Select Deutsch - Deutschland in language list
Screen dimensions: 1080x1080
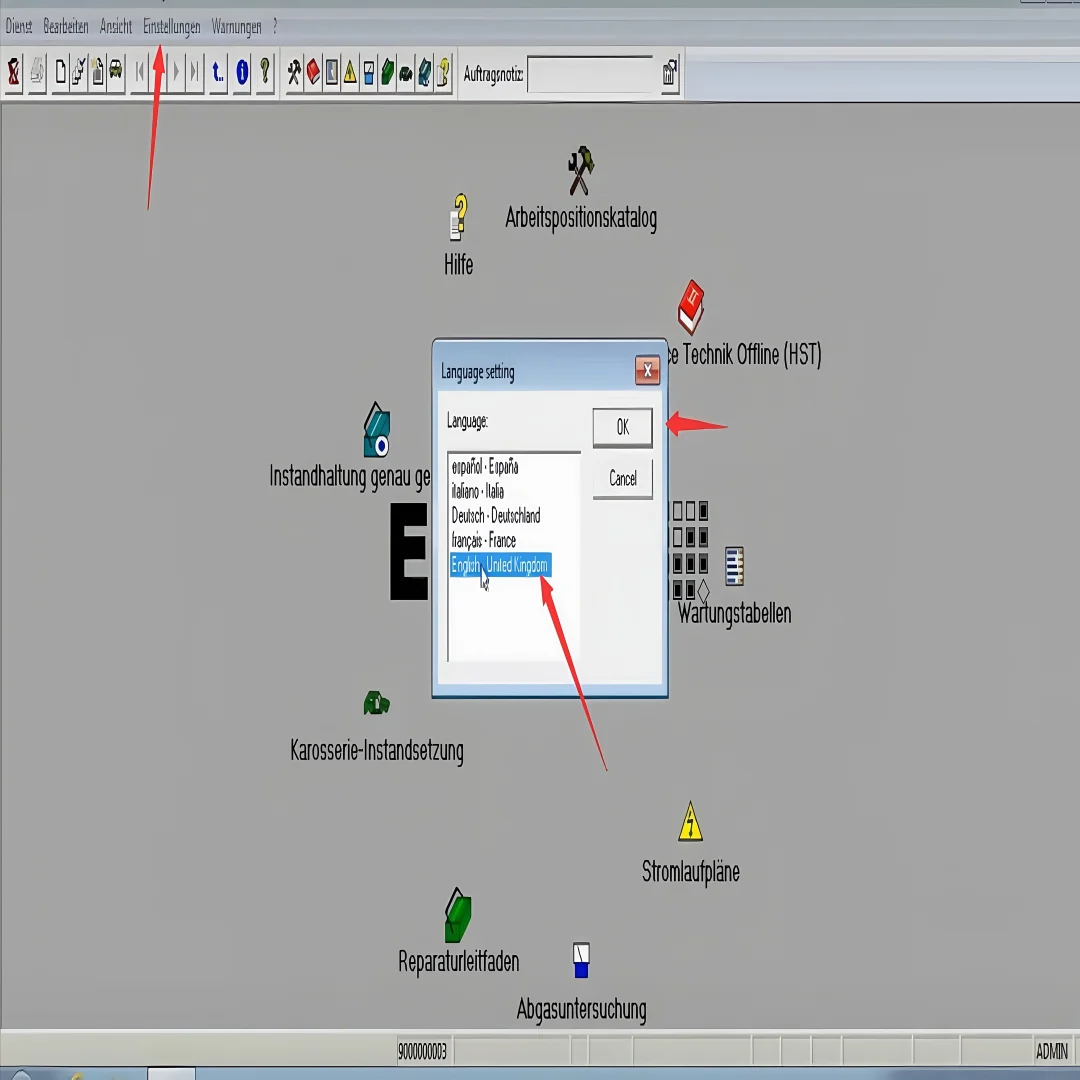coord(496,516)
